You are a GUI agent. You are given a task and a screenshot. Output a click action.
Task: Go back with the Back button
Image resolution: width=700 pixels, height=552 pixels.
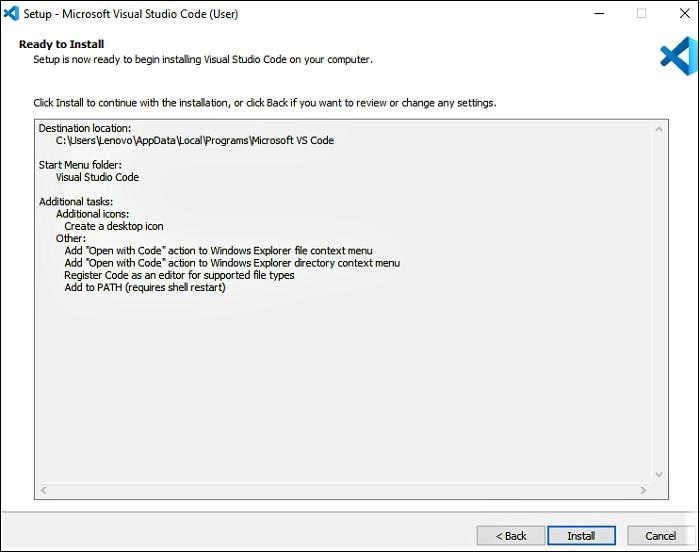510,536
